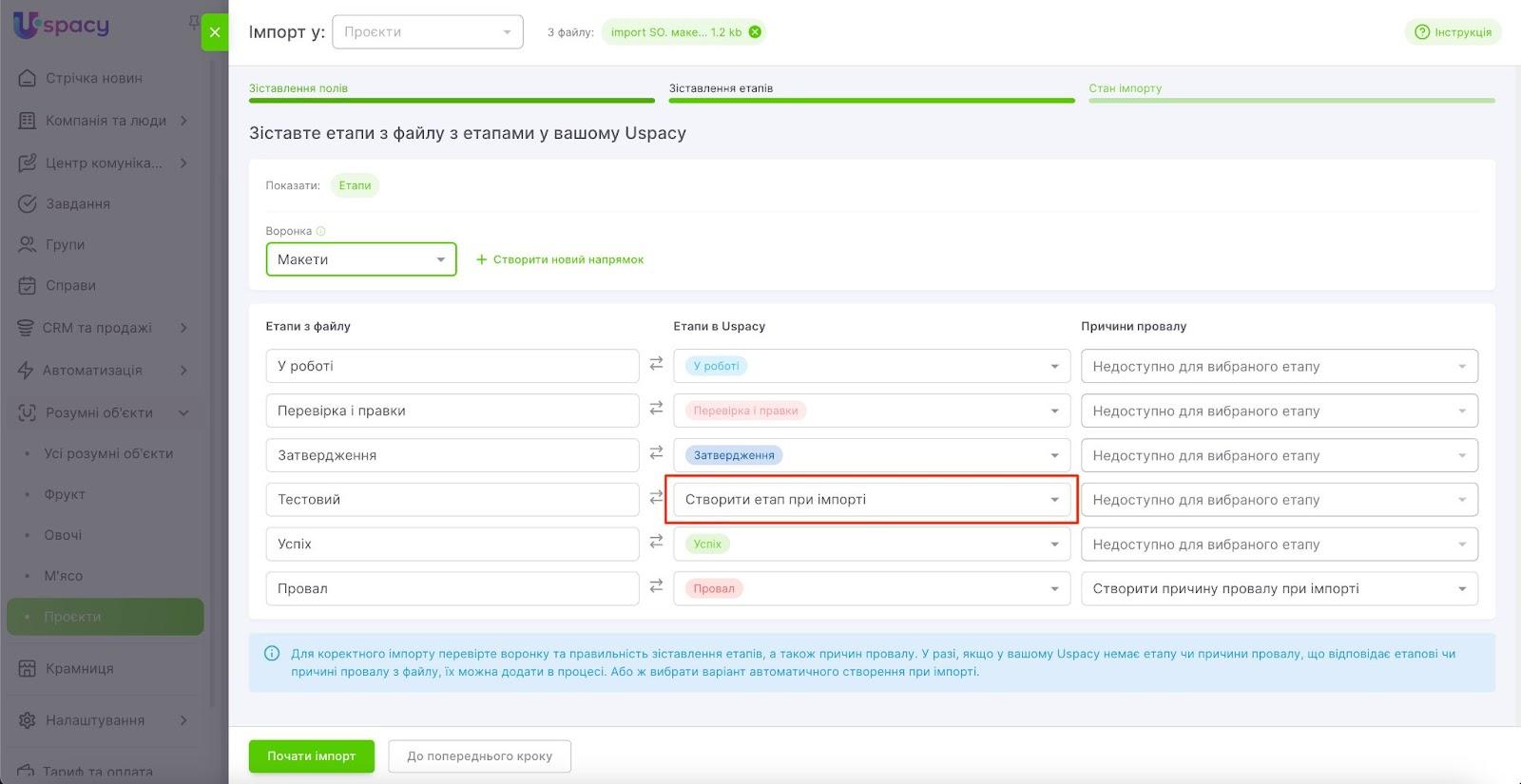
Task: Close the import panel with green X
Action: click(x=215, y=32)
